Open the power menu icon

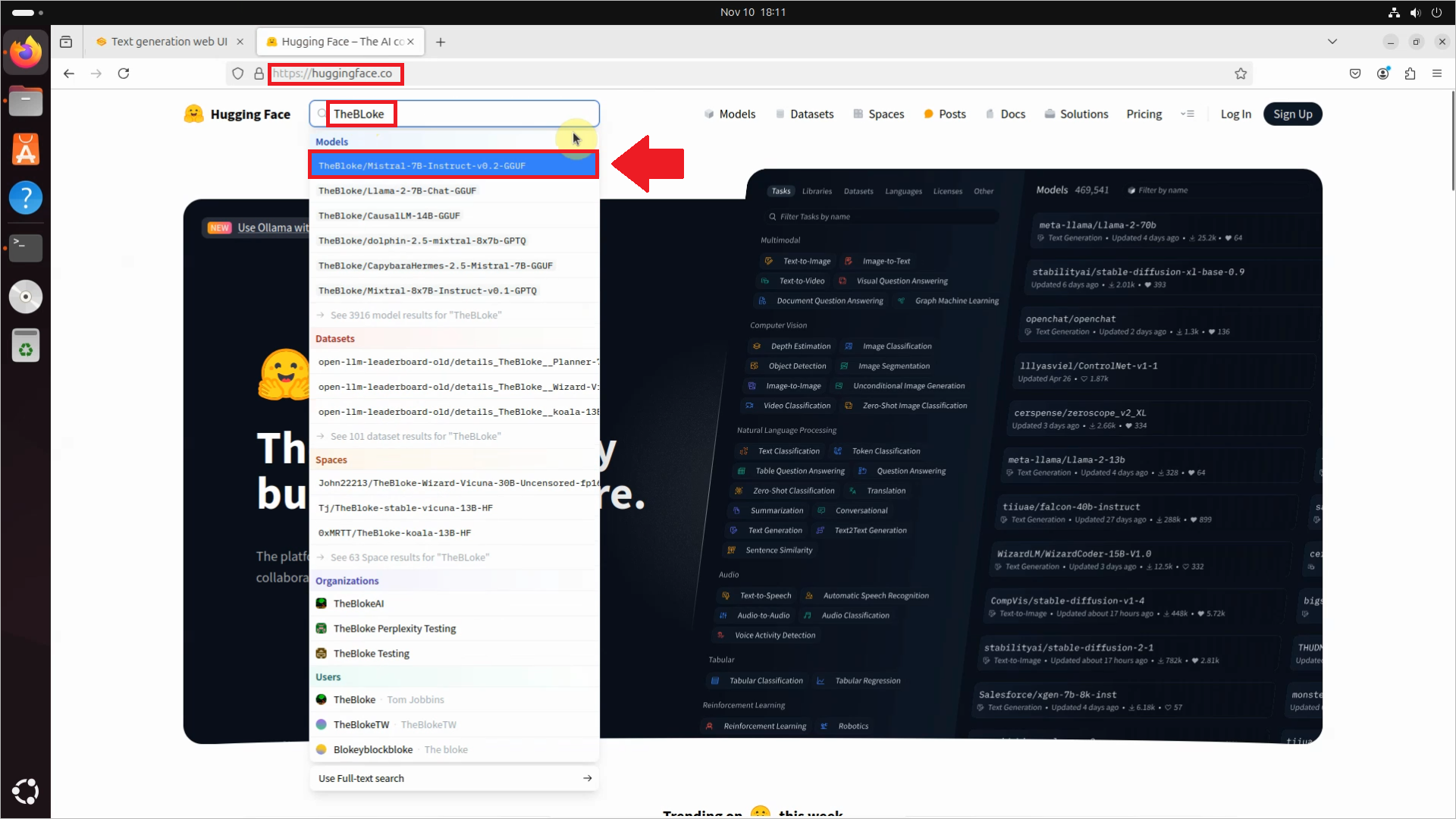[x=1436, y=12]
